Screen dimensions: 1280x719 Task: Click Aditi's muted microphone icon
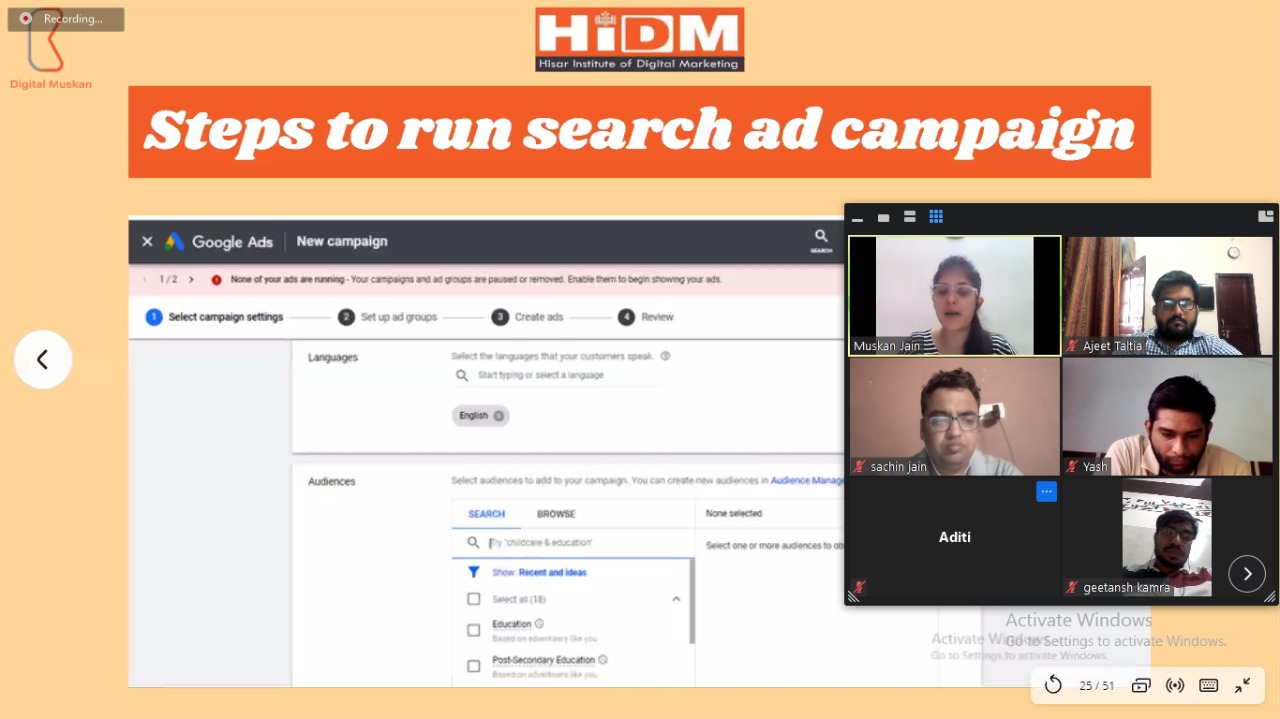click(x=859, y=587)
